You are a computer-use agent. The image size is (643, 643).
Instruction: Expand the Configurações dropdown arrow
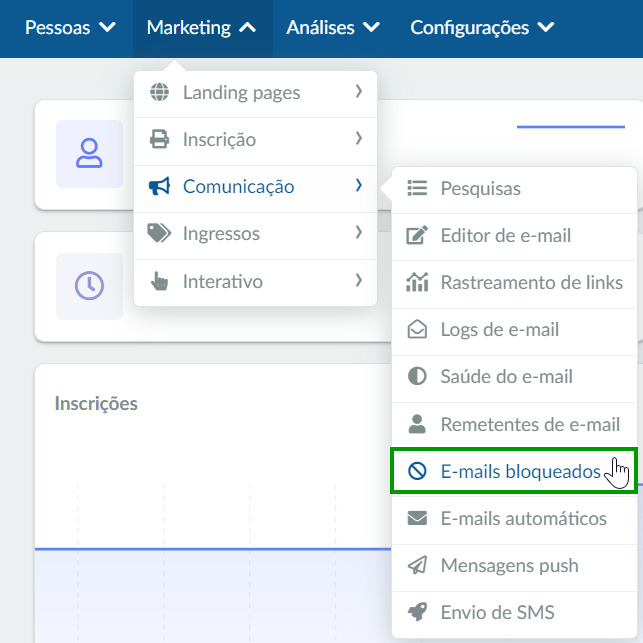coord(546,27)
